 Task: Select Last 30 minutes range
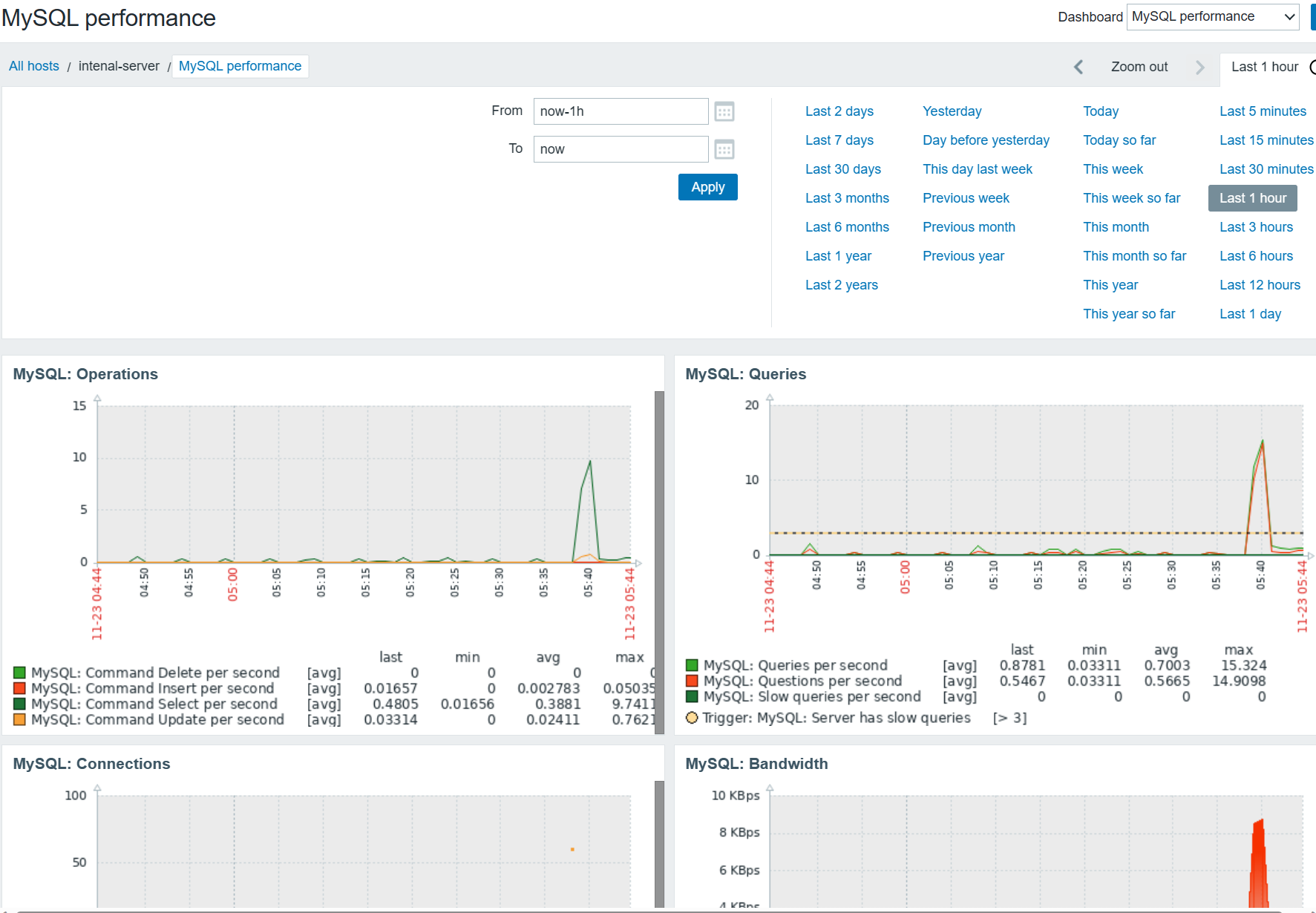click(x=1267, y=169)
